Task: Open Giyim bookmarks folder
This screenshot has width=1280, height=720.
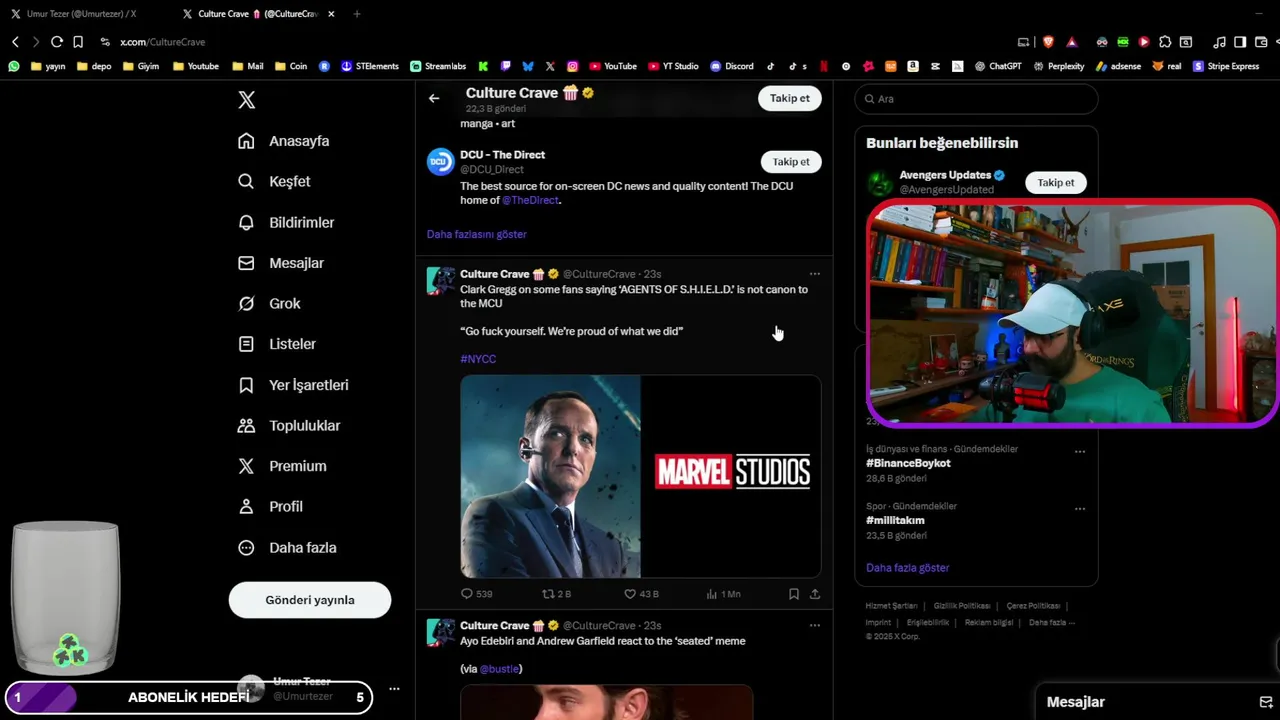Action: click(x=140, y=66)
